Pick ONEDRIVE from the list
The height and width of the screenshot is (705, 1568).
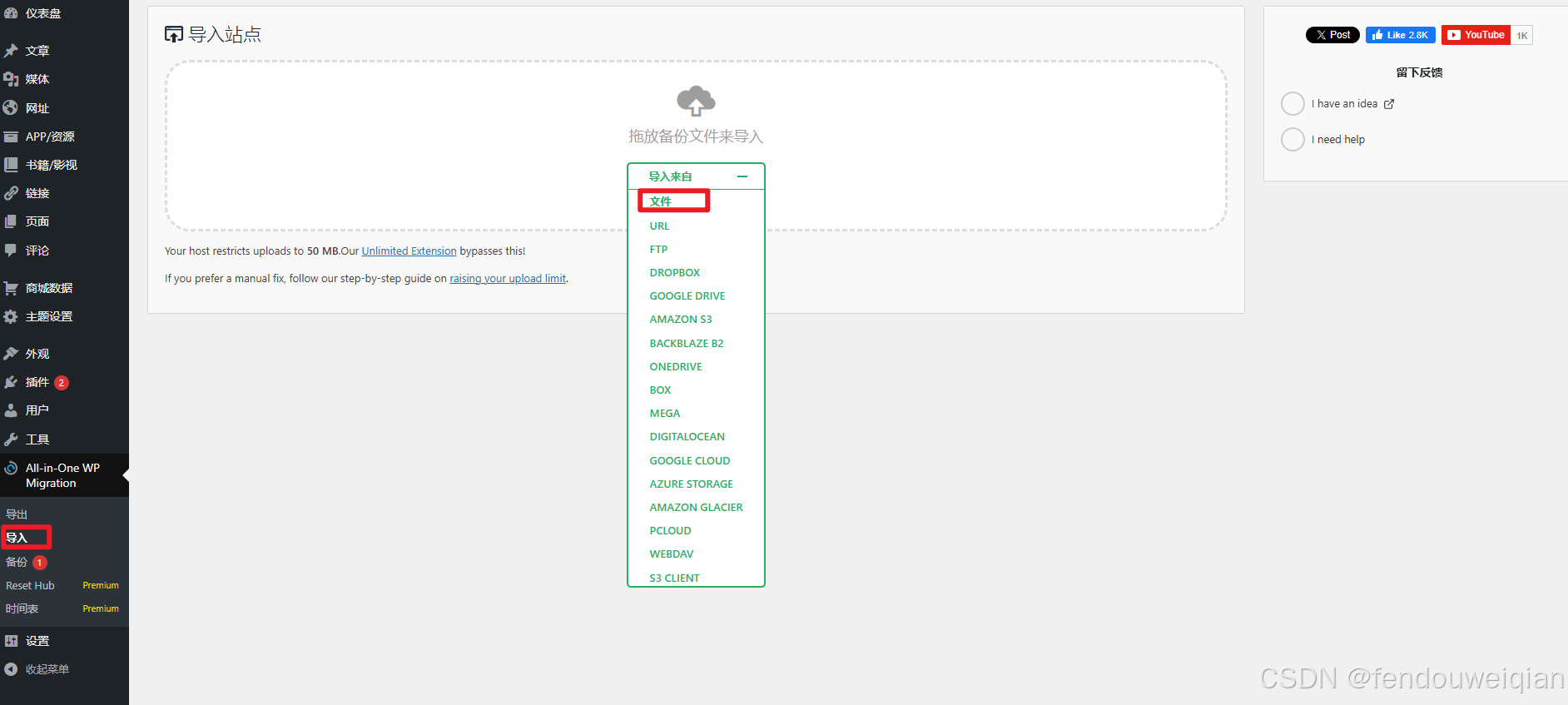click(676, 367)
